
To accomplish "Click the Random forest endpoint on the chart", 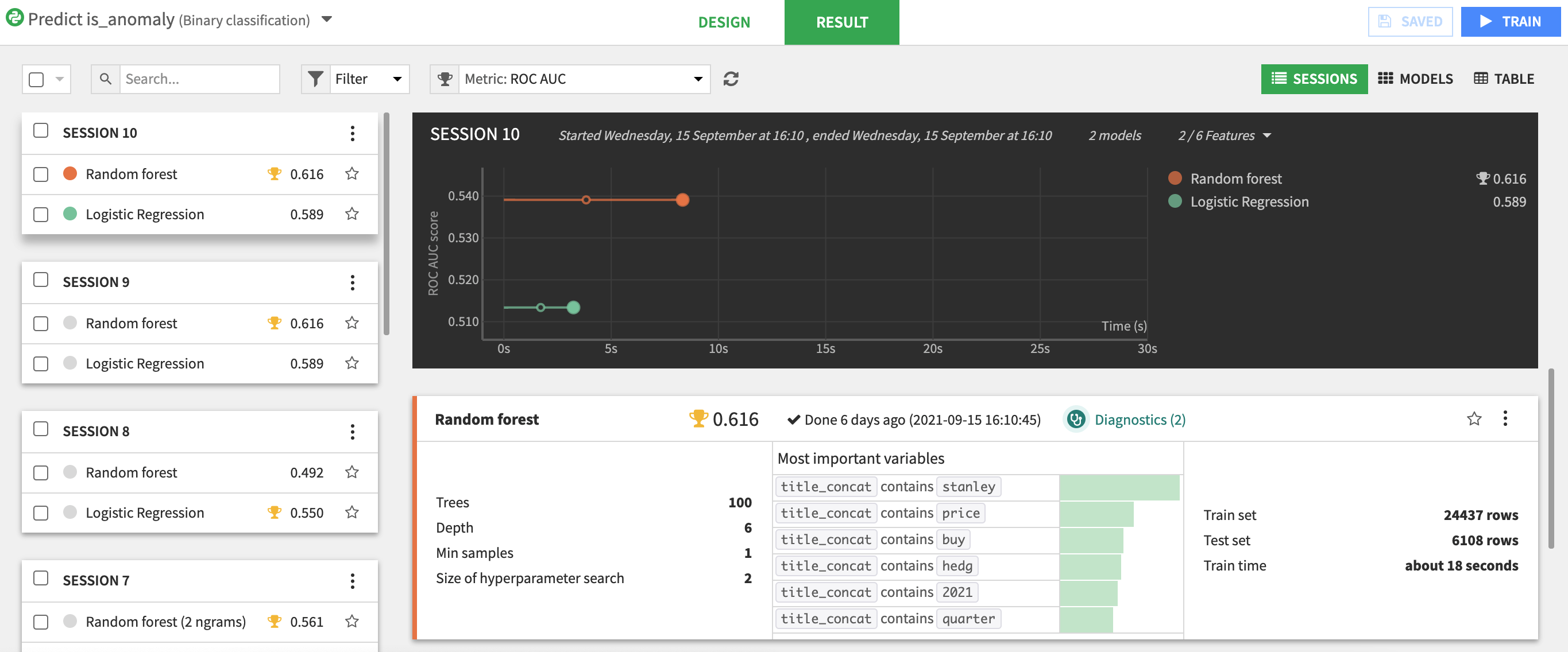I will (x=682, y=200).
